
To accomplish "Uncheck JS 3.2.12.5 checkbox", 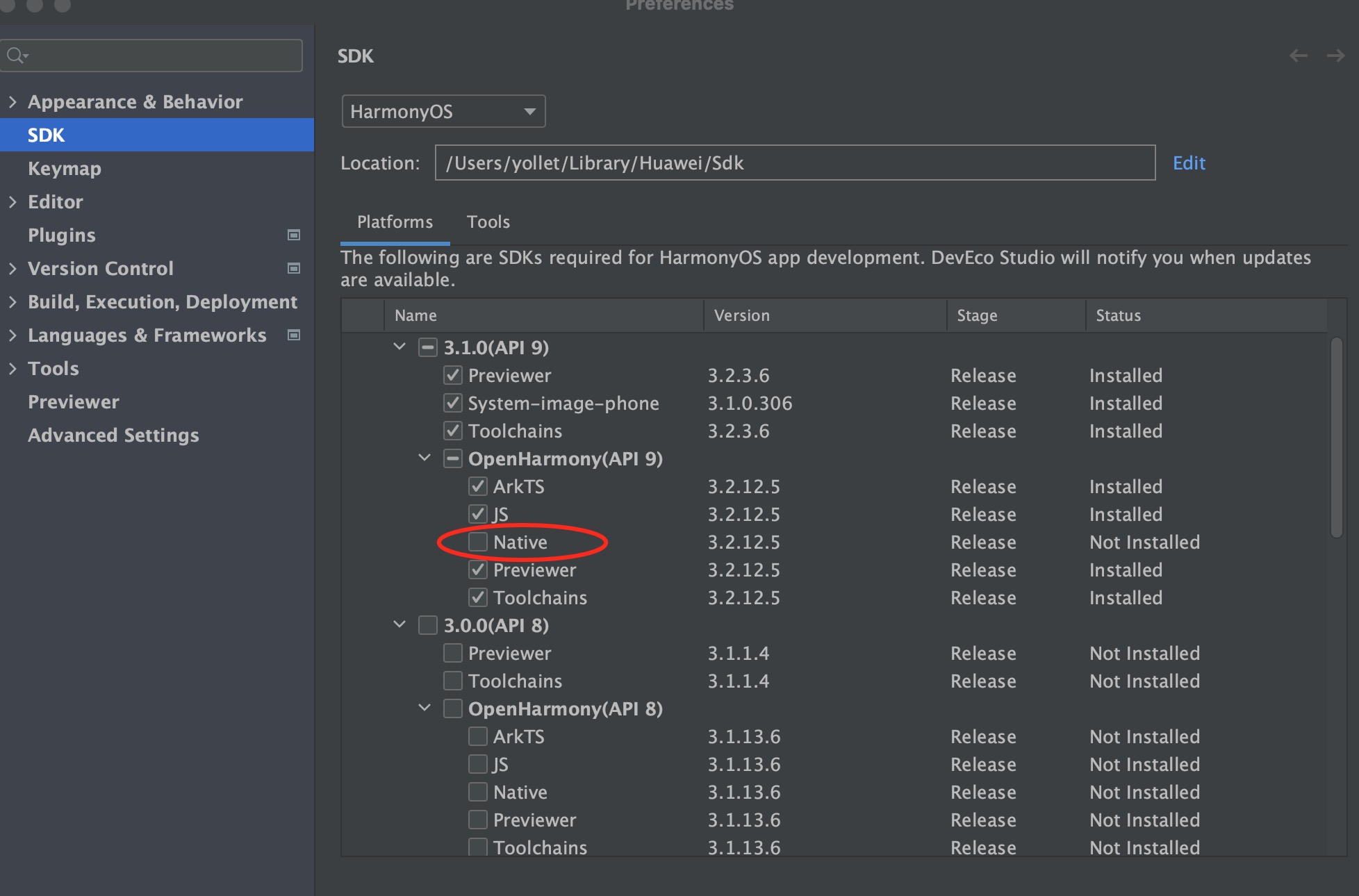I will (478, 514).
